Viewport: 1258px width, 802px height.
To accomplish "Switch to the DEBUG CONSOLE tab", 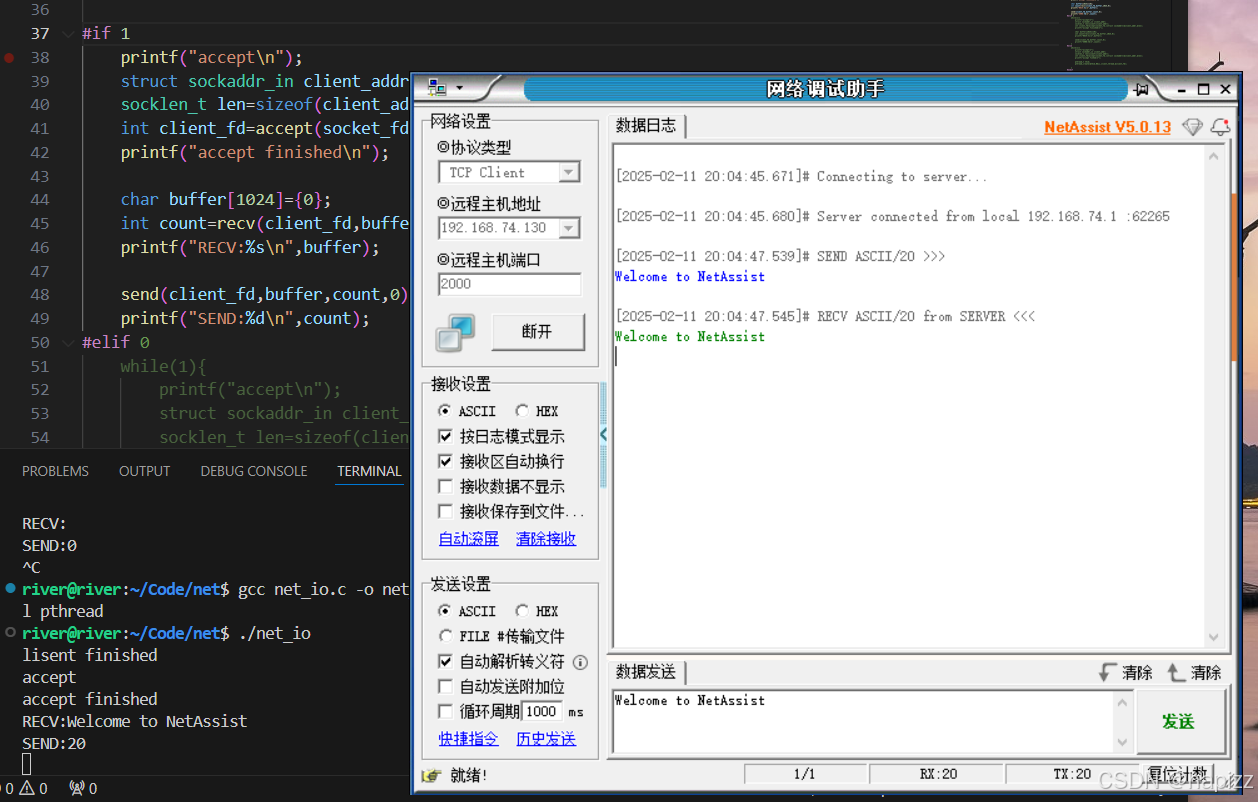I will tap(254, 471).
